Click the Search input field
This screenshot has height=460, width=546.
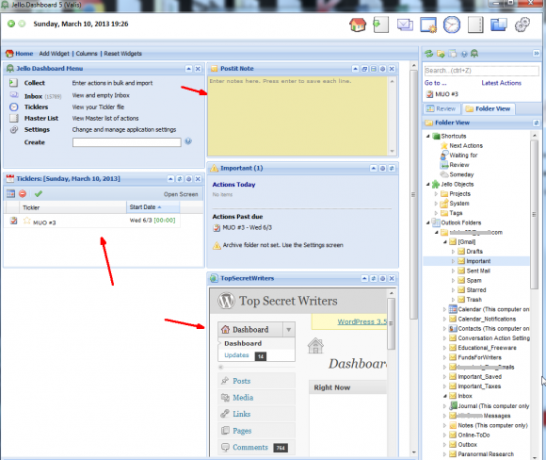[481, 71]
